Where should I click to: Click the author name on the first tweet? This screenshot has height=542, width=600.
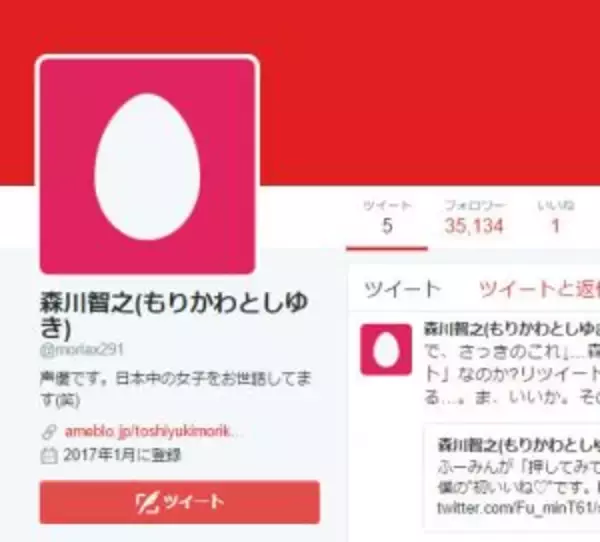[511, 330]
